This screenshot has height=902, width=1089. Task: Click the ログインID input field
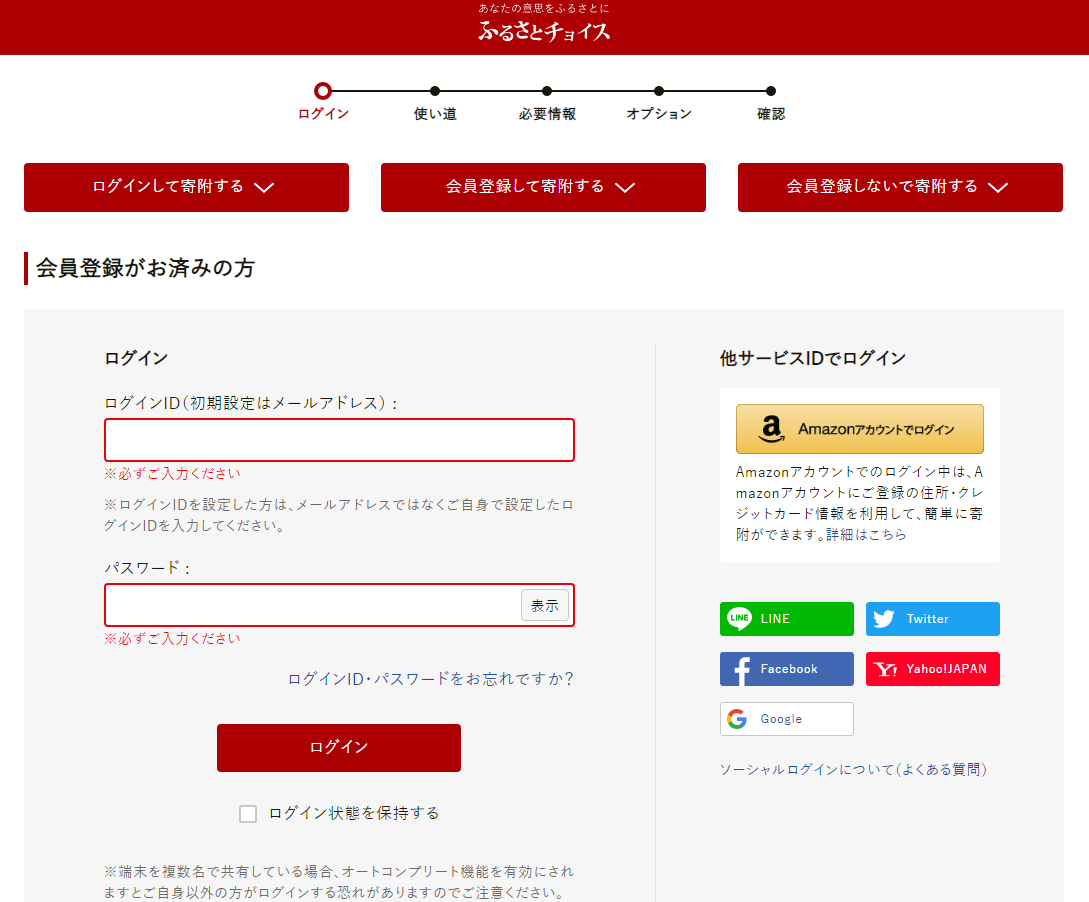pos(339,440)
